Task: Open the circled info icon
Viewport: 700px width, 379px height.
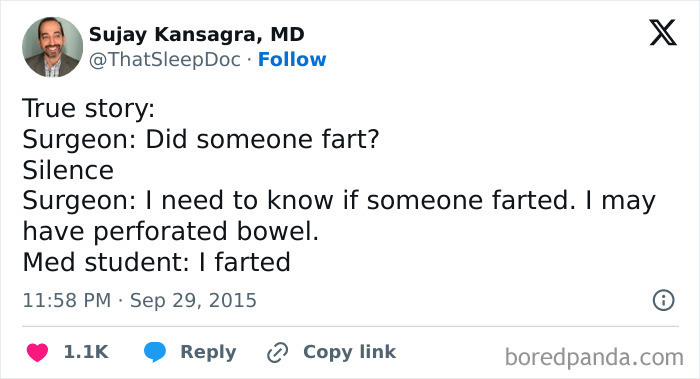Action: 663,300
